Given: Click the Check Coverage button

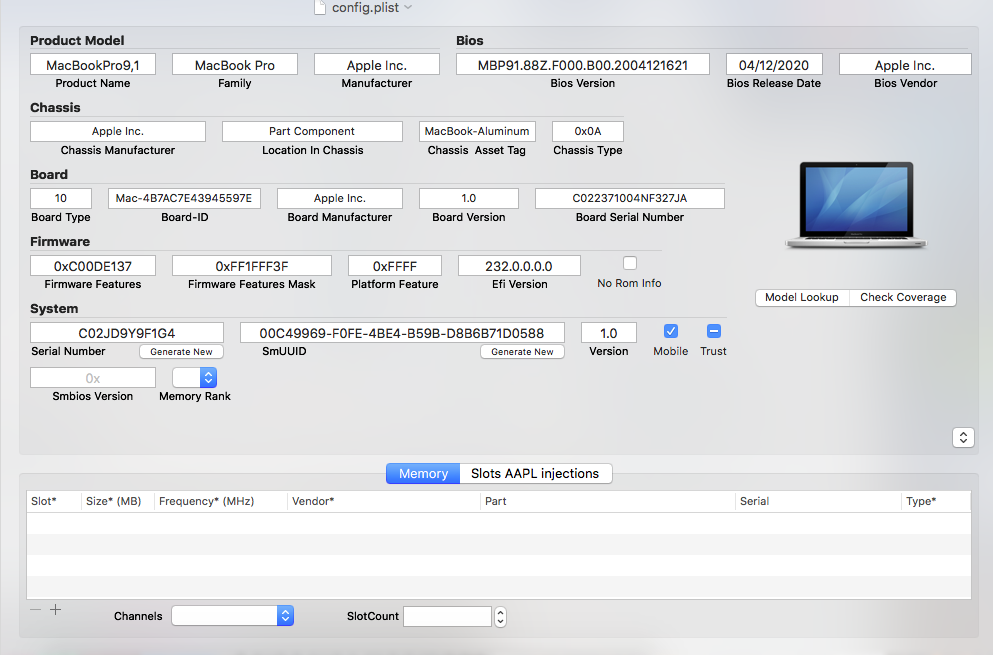Looking at the screenshot, I should point(903,297).
